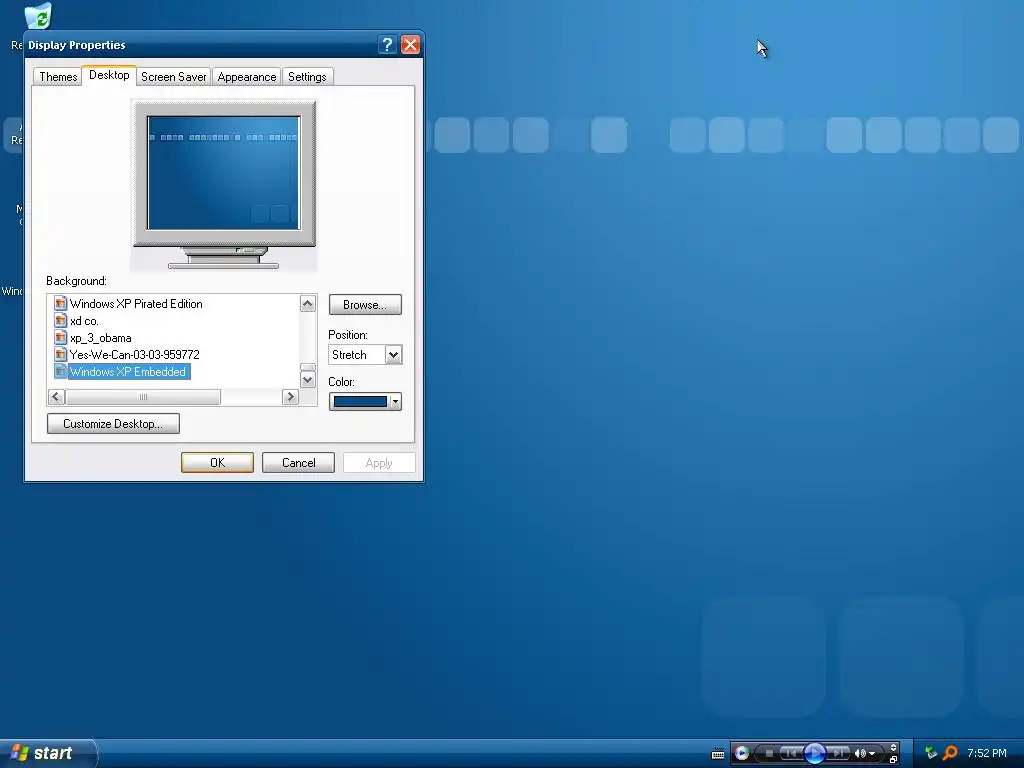The height and width of the screenshot is (768, 1024).
Task: Click the background list scroll right arrow
Action: point(290,396)
